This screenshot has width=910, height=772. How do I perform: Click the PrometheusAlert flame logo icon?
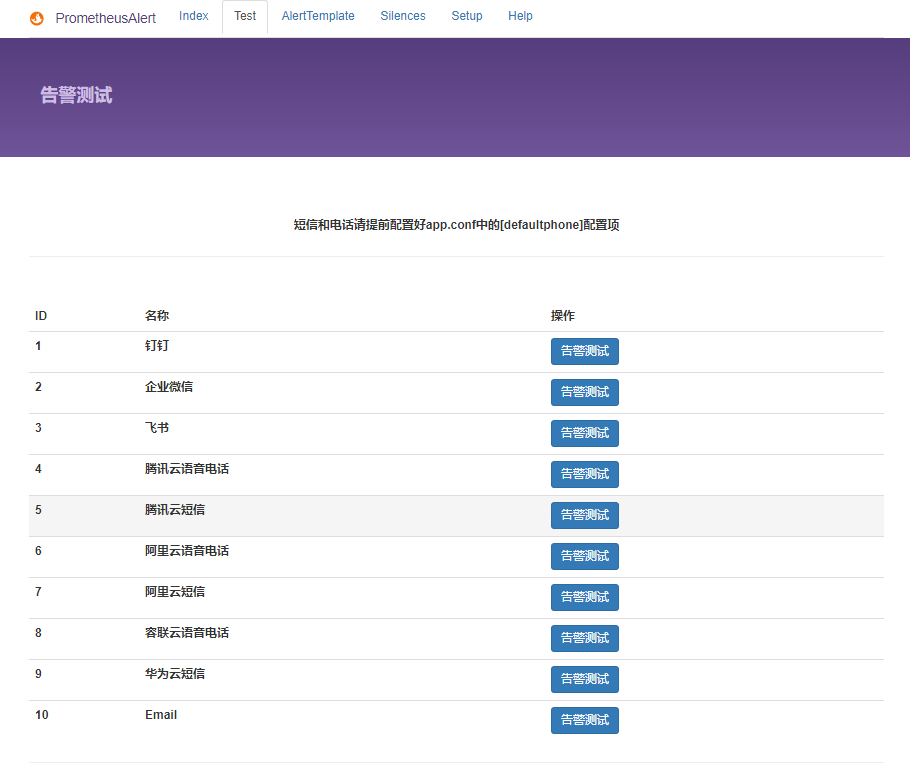pyautogui.click(x=37, y=19)
